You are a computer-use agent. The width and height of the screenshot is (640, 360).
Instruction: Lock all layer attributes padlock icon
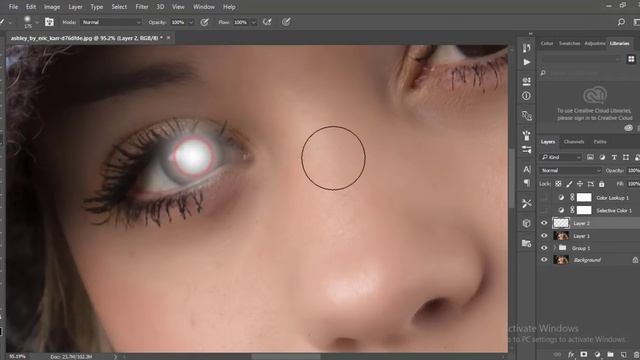[601, 184]
